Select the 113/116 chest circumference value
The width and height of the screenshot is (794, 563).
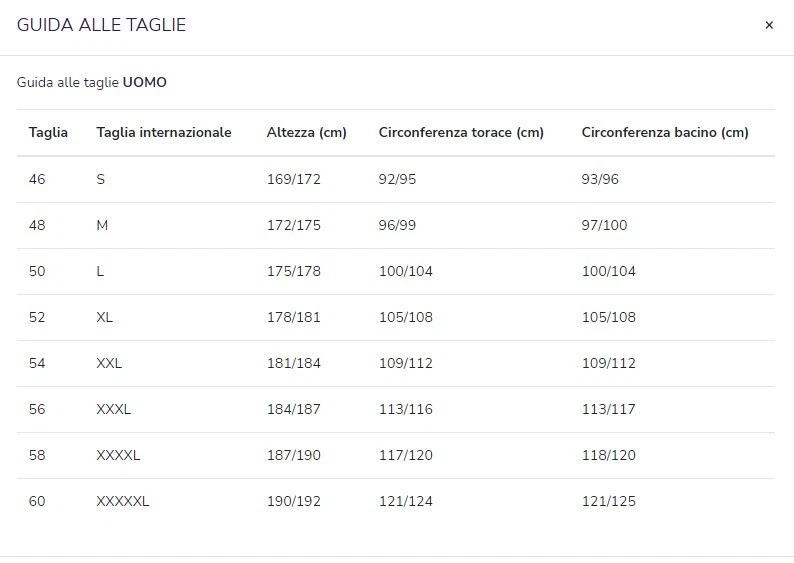click(x=406, y=409)
